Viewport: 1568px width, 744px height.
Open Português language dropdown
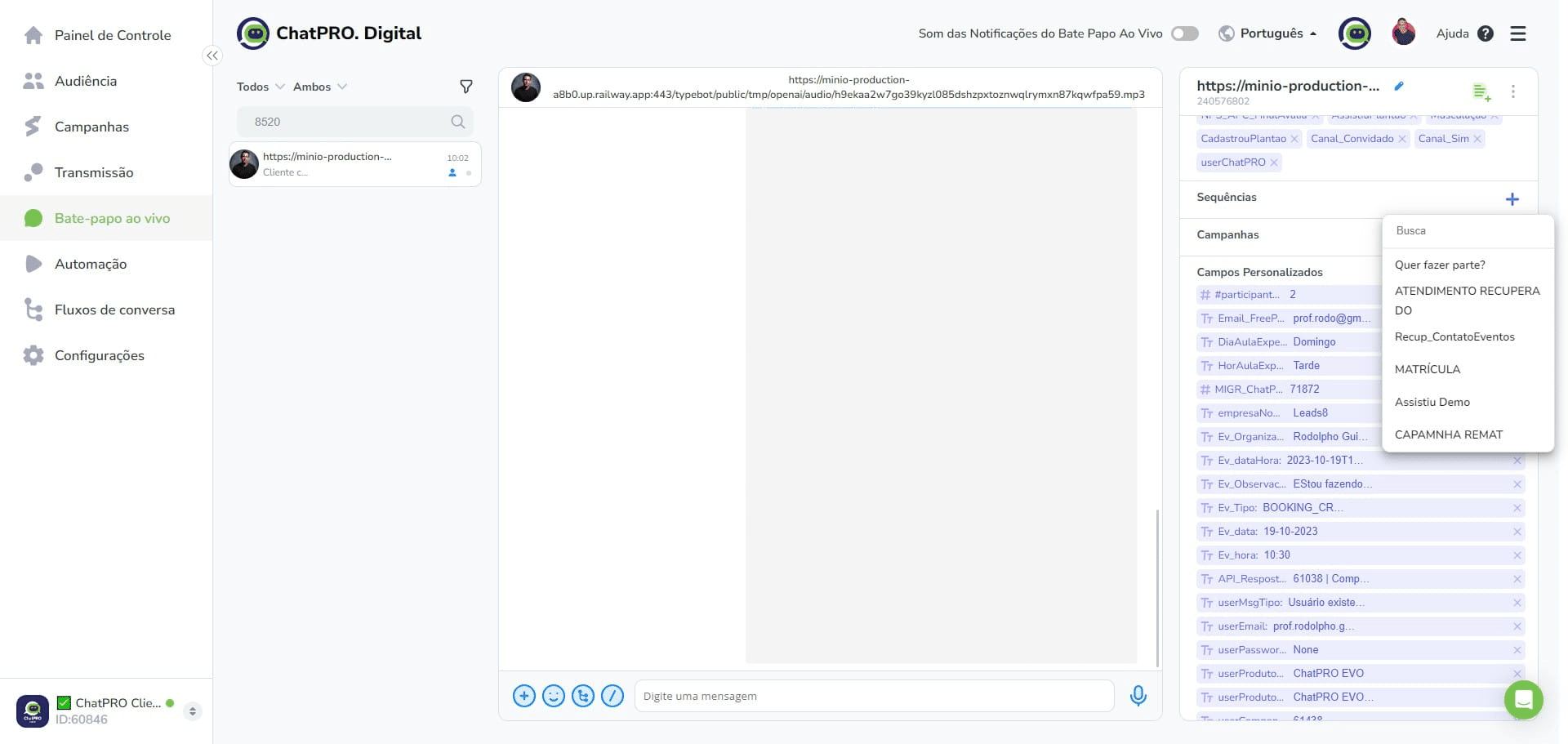[x=1267, y=33]
